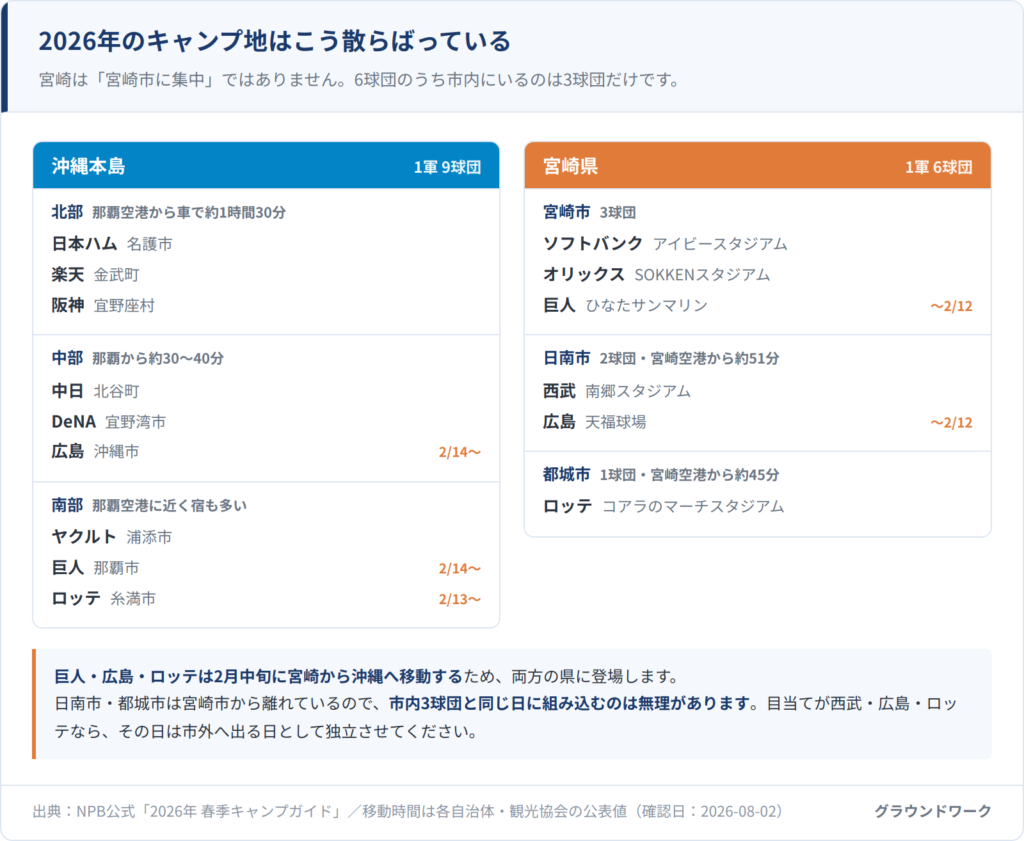The width and height of the screenshot is (1024, 841).
Task: Click the 那覇から約30〜40分 note
Action: (158, 359)
